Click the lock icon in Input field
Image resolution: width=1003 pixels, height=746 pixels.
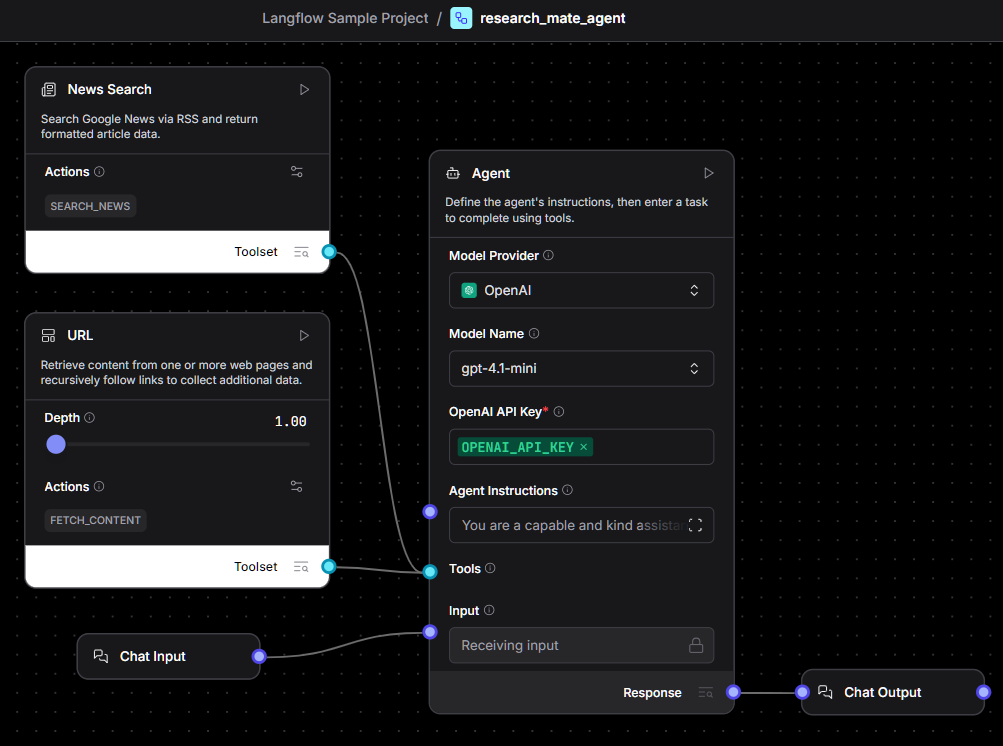pyautogui.click(x=695, y=646)
